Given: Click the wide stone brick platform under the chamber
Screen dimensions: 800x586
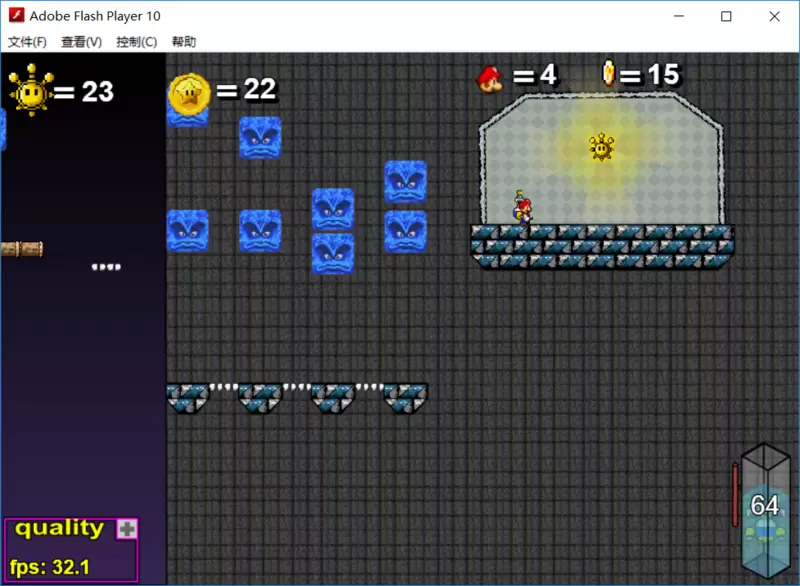Looking at the screenshot, I should [603, 247].
